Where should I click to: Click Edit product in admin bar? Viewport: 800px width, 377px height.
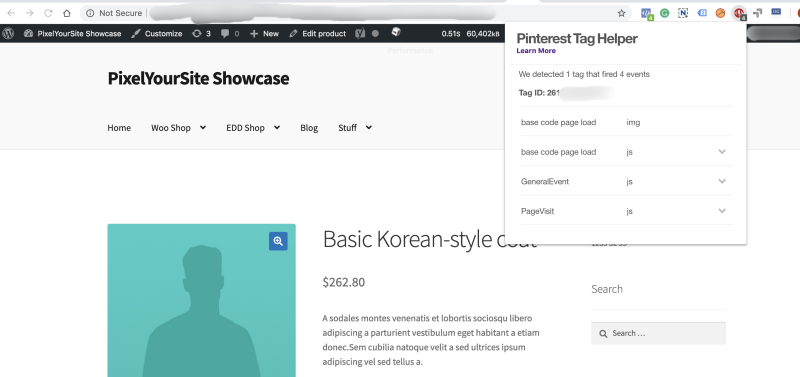pos(317,34)
